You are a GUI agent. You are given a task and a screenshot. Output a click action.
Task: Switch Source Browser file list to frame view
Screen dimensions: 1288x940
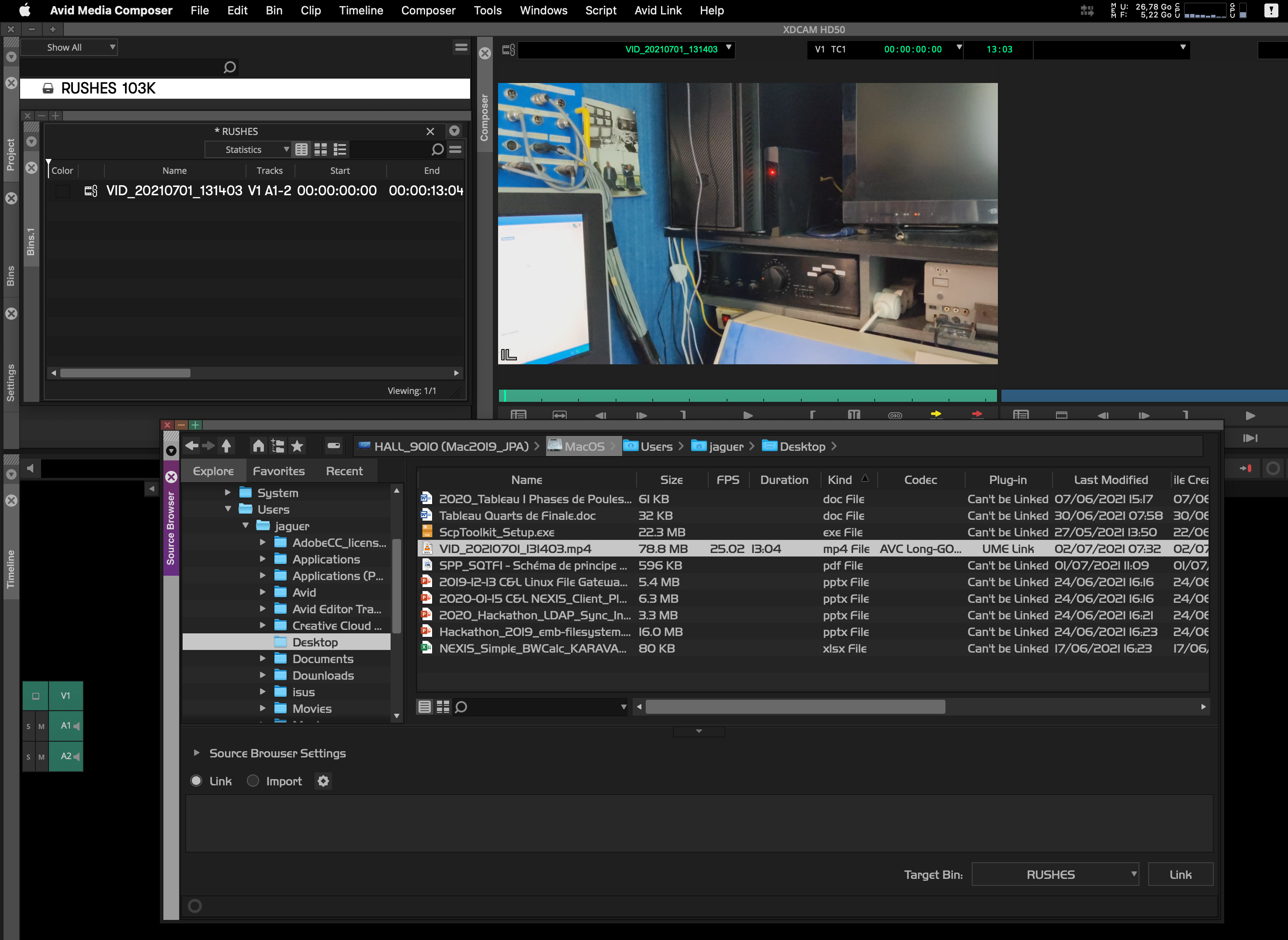(x=443, y=707)
